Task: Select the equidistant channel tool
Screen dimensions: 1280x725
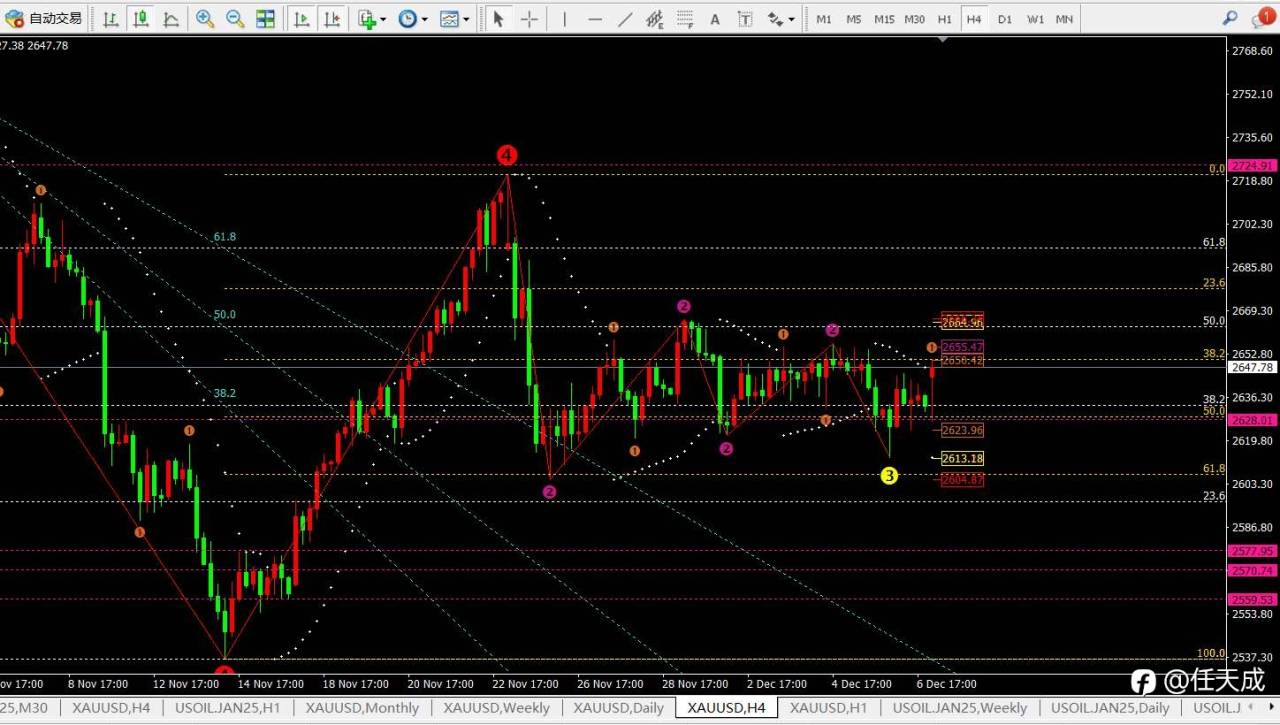Action: (655, 18)
